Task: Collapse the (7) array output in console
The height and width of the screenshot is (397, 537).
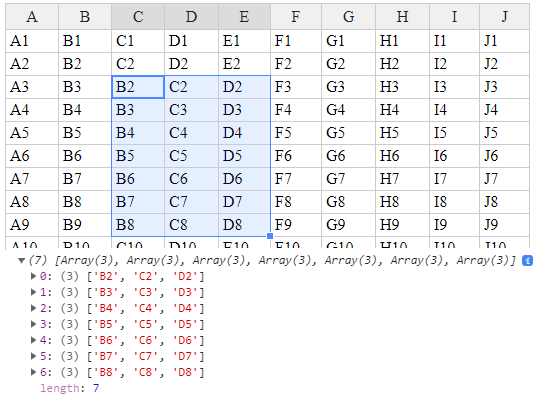Action: [x=22, y=261]
